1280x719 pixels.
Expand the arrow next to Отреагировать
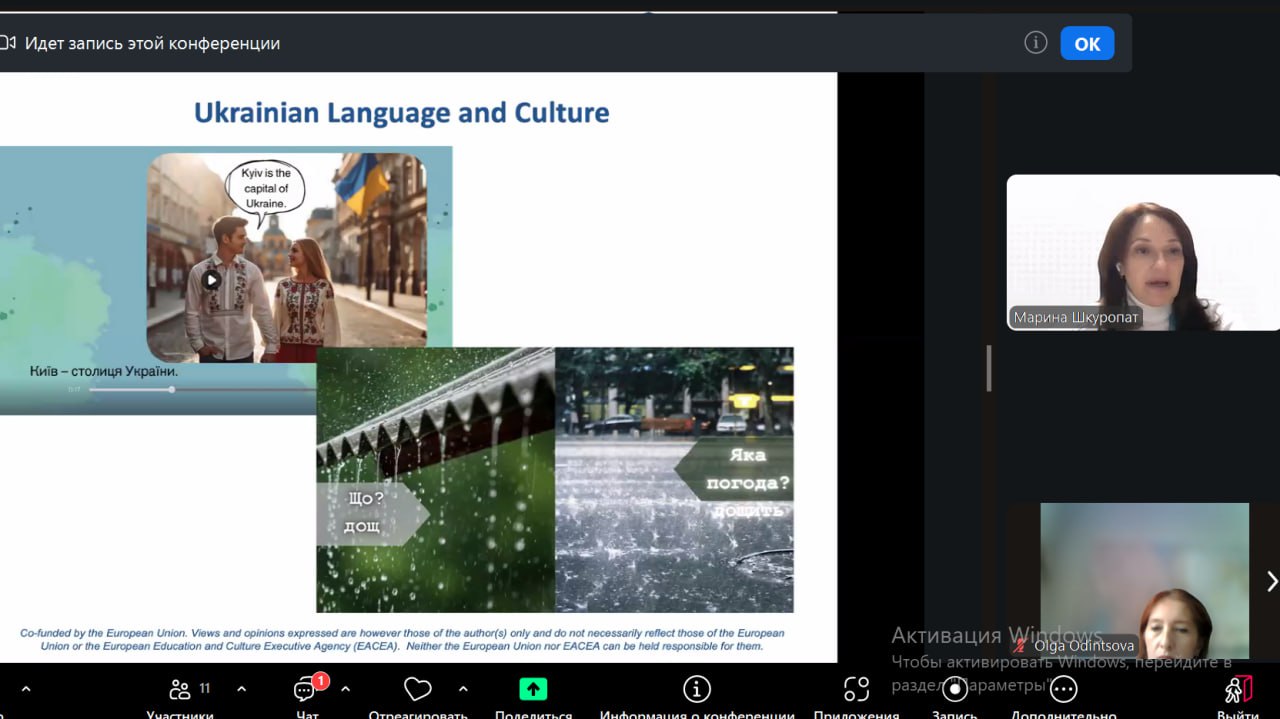point(463,689)
